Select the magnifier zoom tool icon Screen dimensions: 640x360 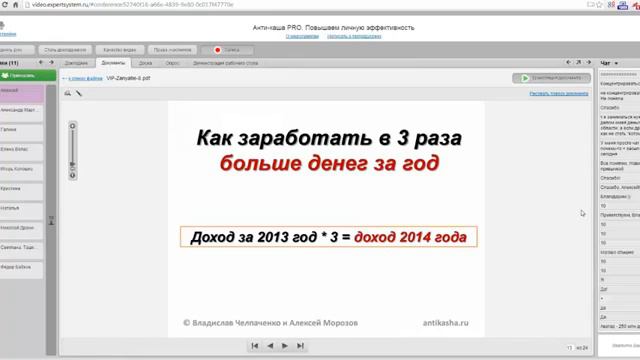click(x=68, y=93)
